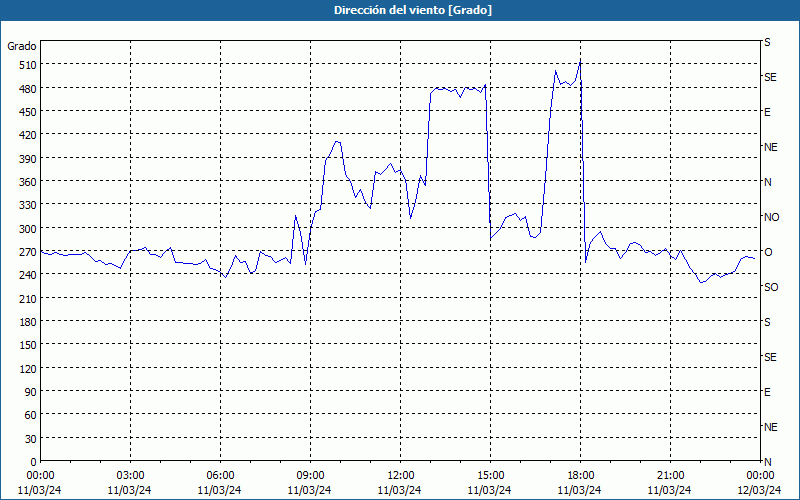Image resolution: width=800 pixels, height=500 pixels.
Task: Select the 330 degree axis label
Action: [x=28, y=205]
